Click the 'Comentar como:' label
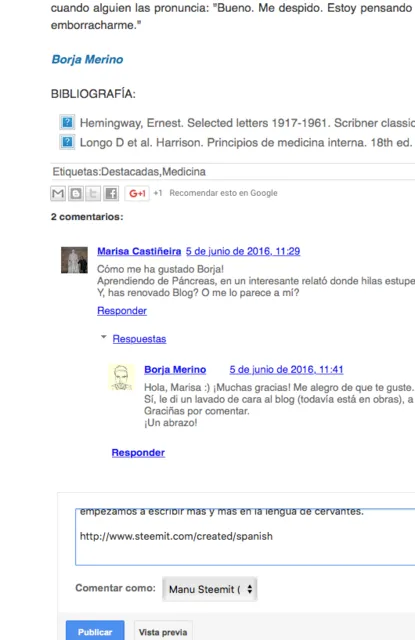The height and width of the screenshot is (640, 415). [x=115, y=588]
